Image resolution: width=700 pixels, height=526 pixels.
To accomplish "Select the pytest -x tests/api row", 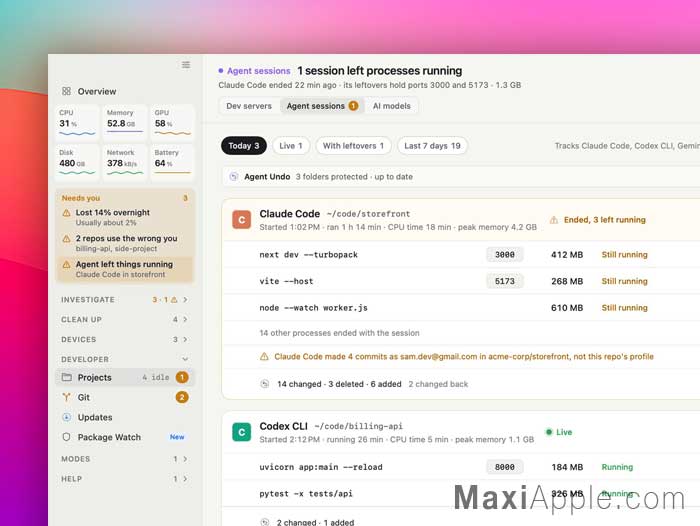I will tap(461, 493).
